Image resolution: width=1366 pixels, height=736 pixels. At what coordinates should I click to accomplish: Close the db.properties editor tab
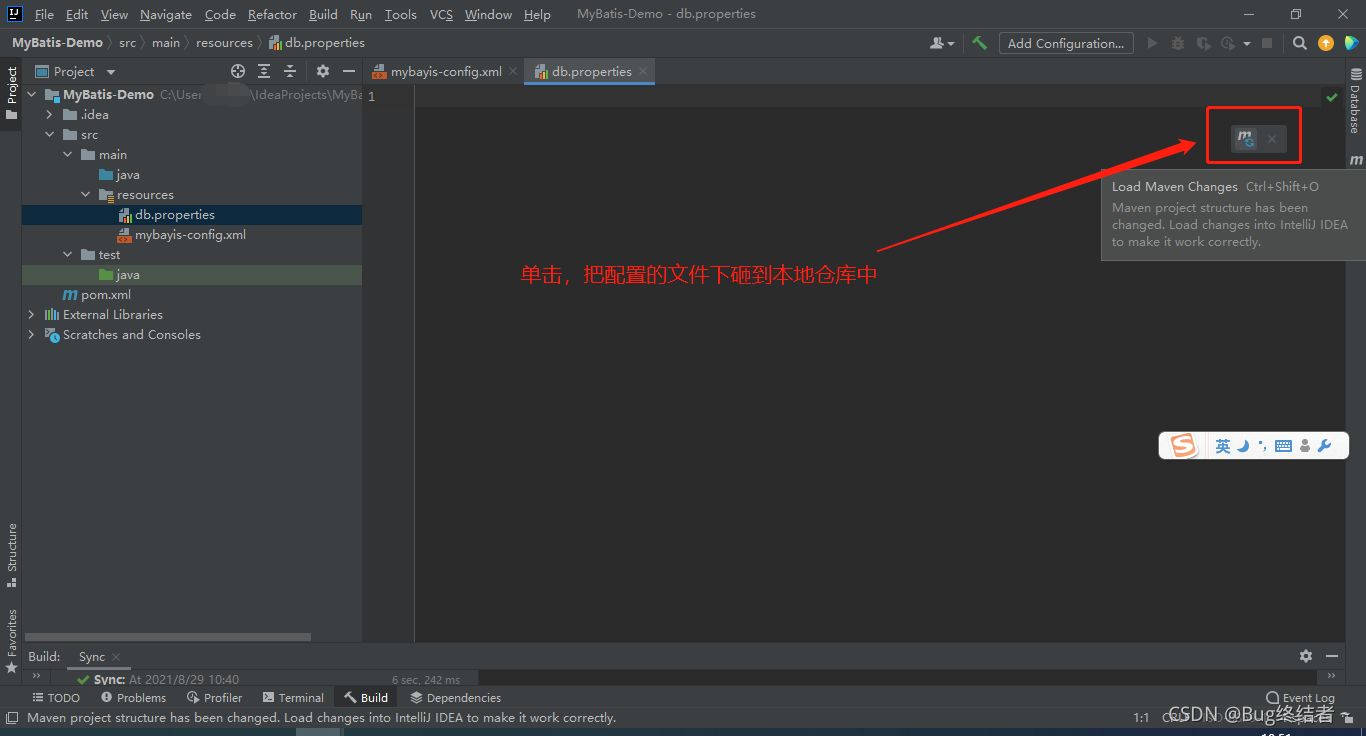click(643, 71)
